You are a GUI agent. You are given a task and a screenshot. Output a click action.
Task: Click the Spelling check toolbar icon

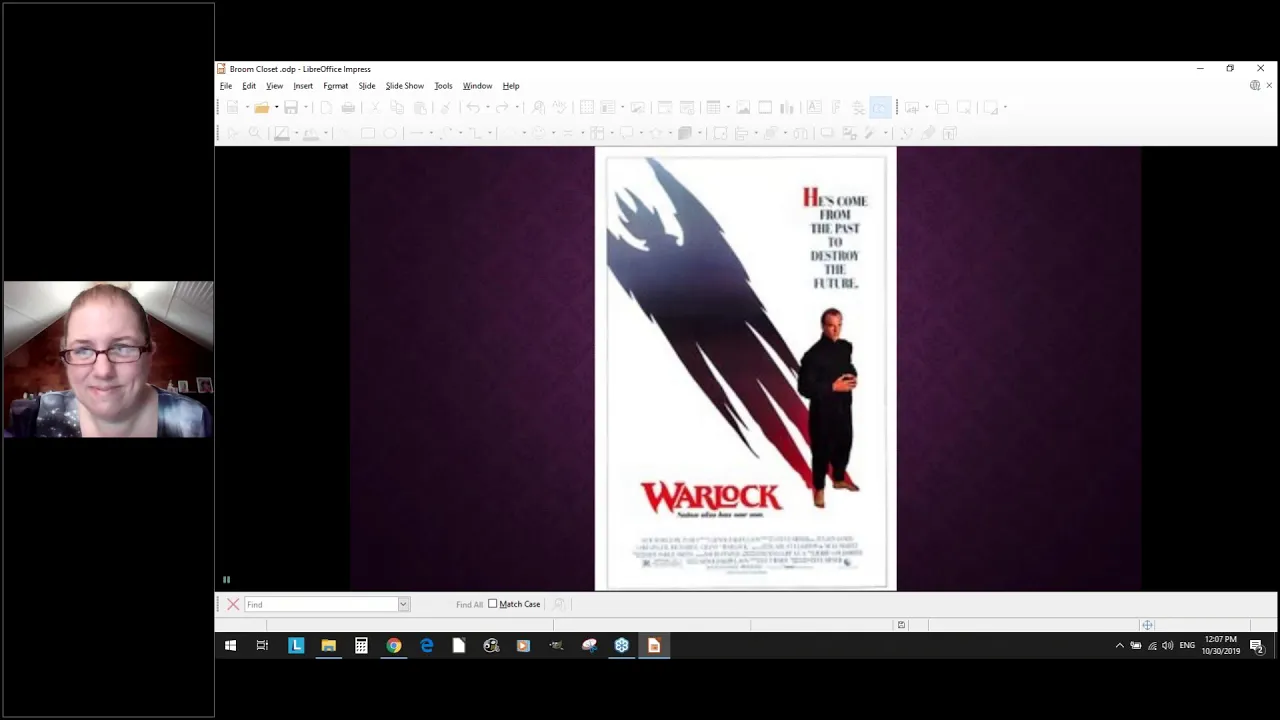click(560, 107)
